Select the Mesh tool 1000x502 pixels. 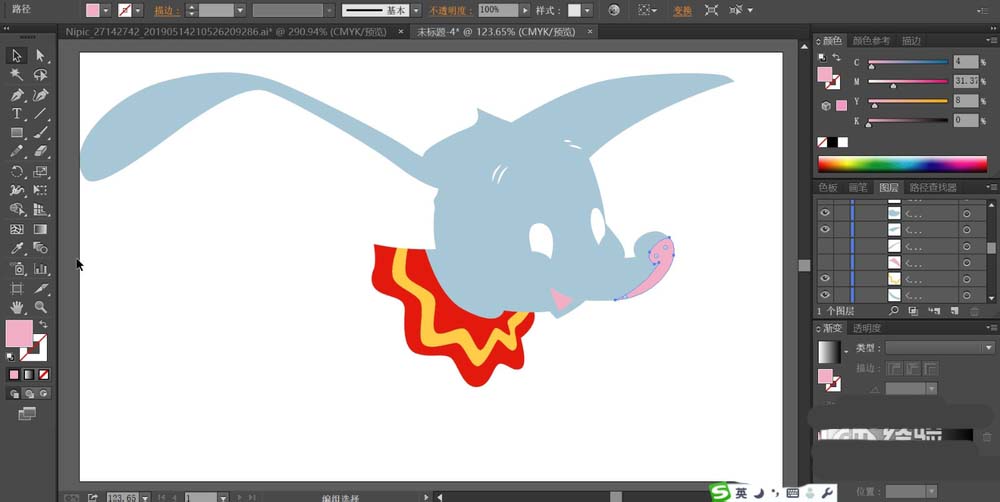pyautogui.click(x=17, y=229)
